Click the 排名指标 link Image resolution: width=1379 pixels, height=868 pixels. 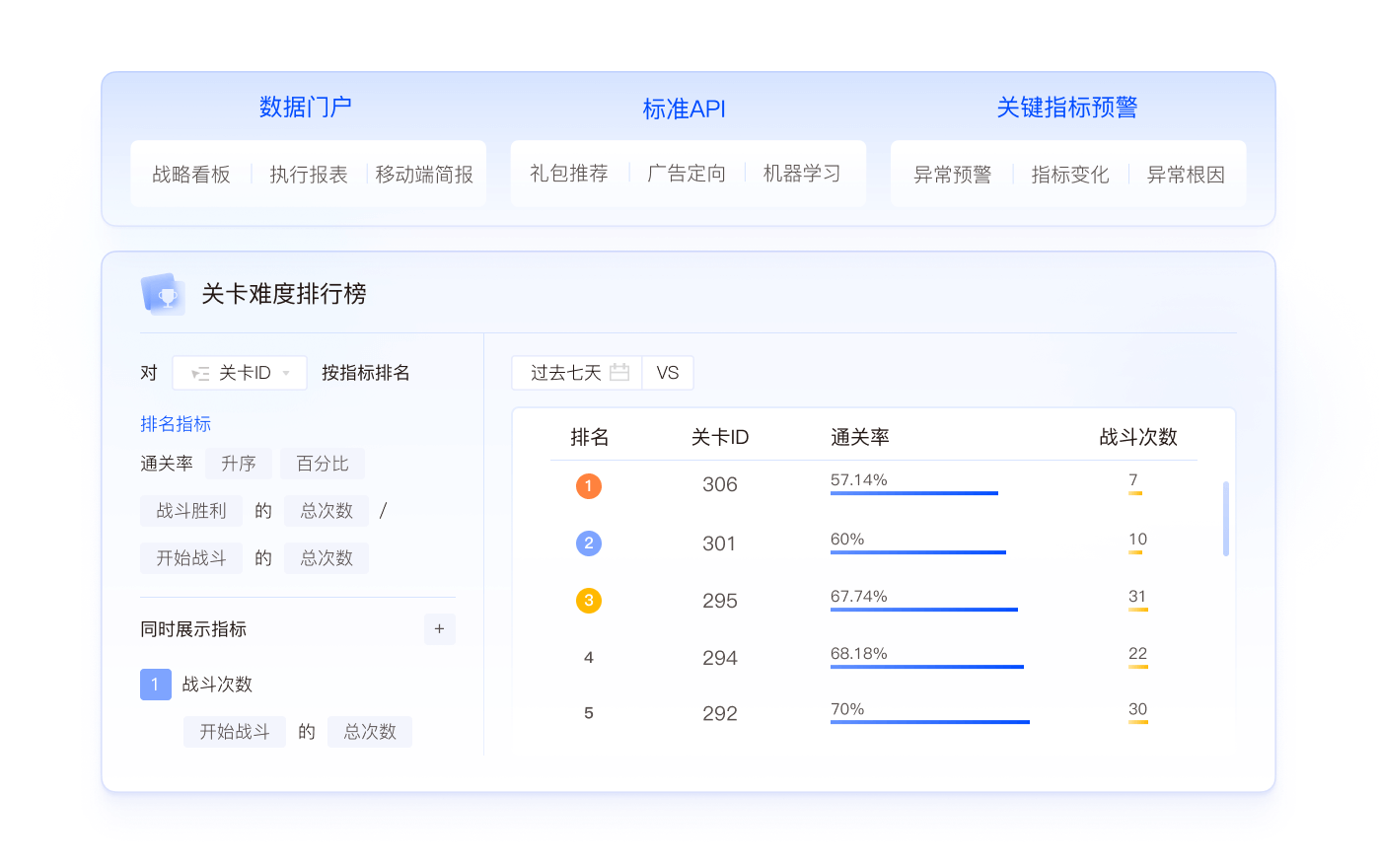coord(176,424)
